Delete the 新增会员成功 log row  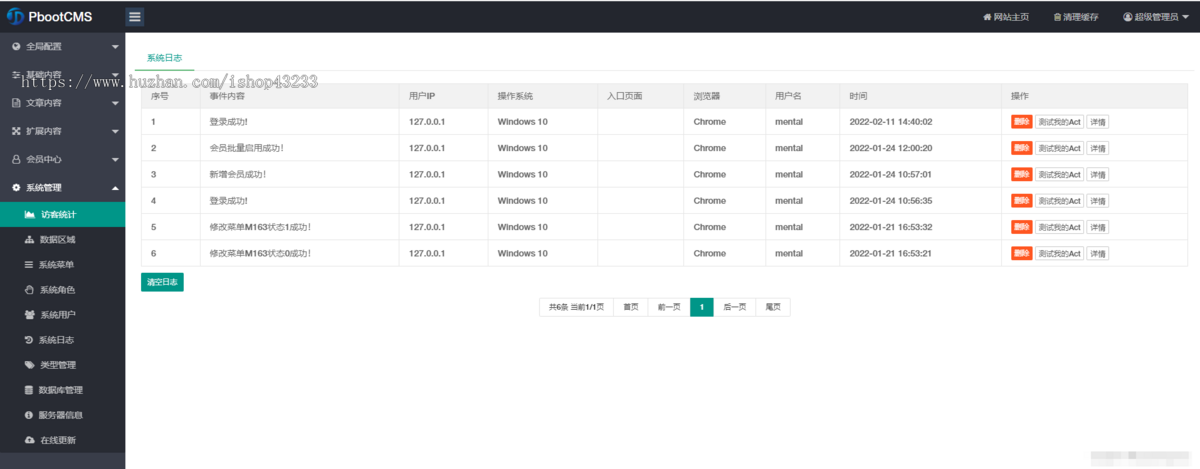(x=1021, y=174)
